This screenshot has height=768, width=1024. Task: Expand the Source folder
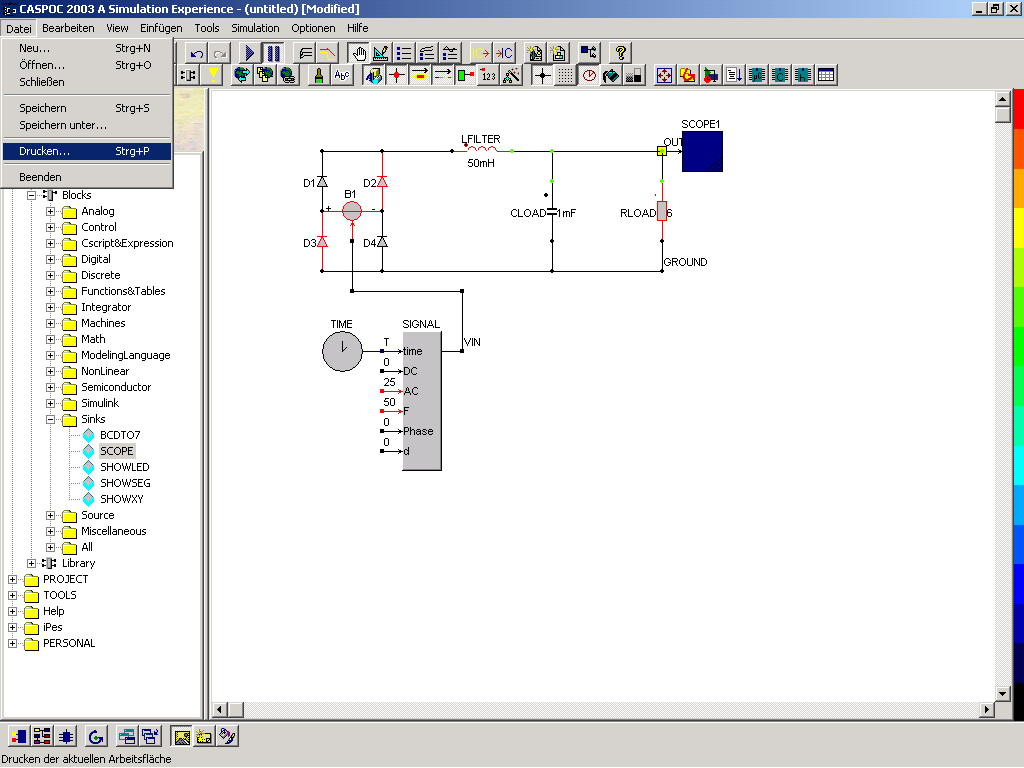click(50, 515)
